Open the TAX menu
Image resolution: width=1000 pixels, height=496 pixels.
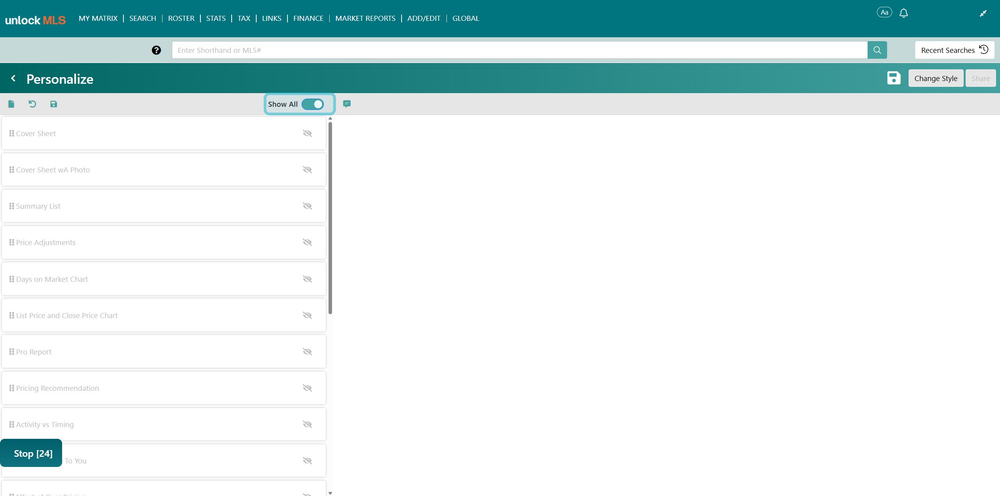pos(244,18)
